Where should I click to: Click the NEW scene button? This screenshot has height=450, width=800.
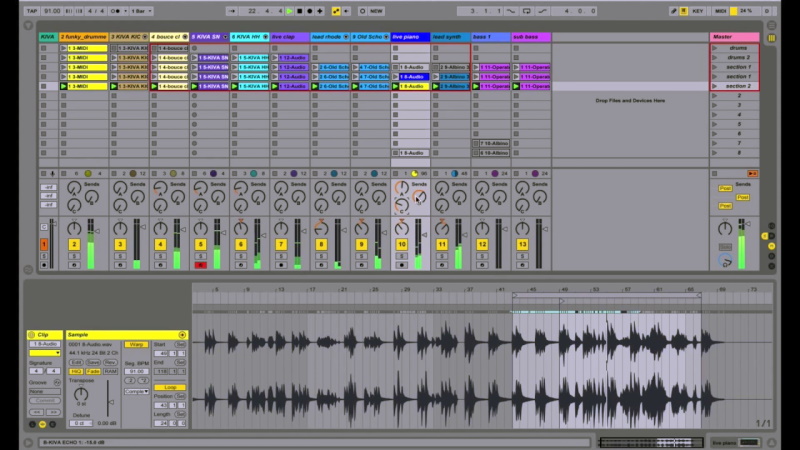coord(377,11)
